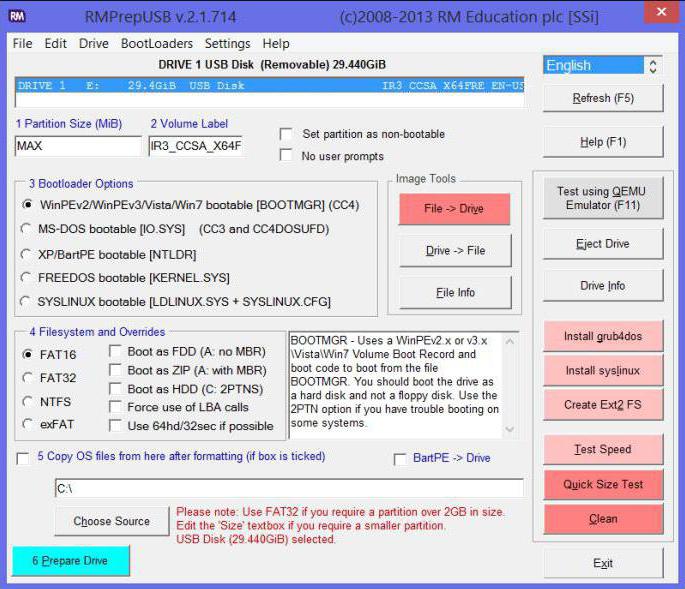Click scroll-down arrow of BOOTMGR description box
685x589 pixels.
tap(509, 430)
